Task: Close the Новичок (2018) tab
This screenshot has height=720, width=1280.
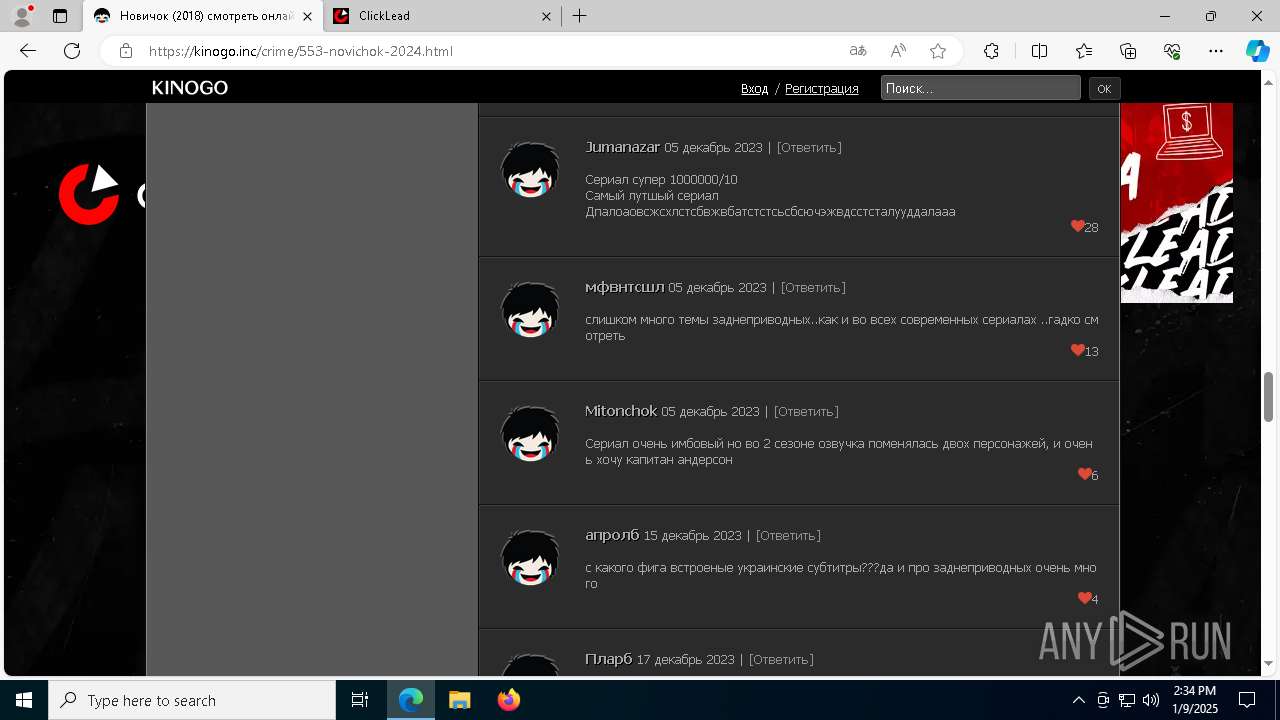Action: 306,16
